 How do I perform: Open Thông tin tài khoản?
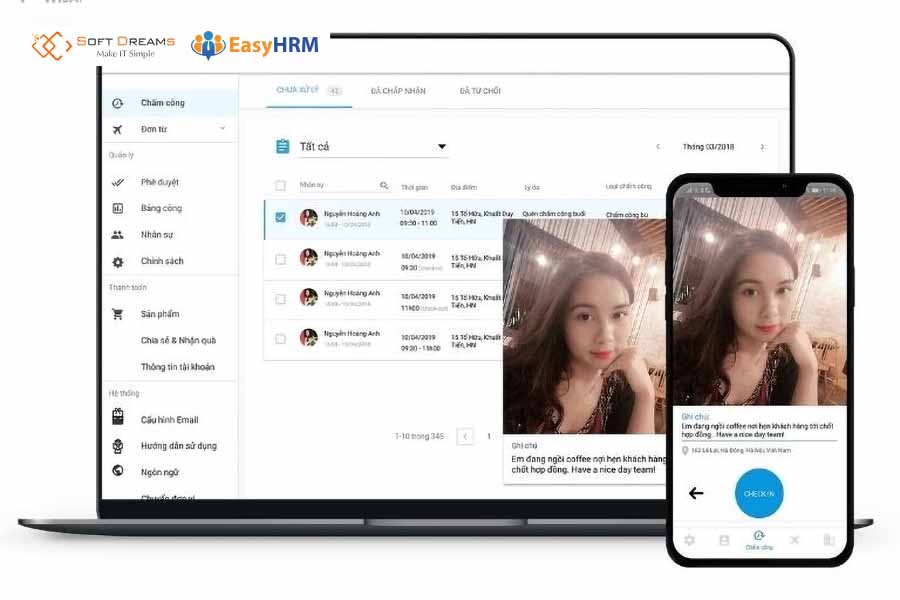[177, 367]
